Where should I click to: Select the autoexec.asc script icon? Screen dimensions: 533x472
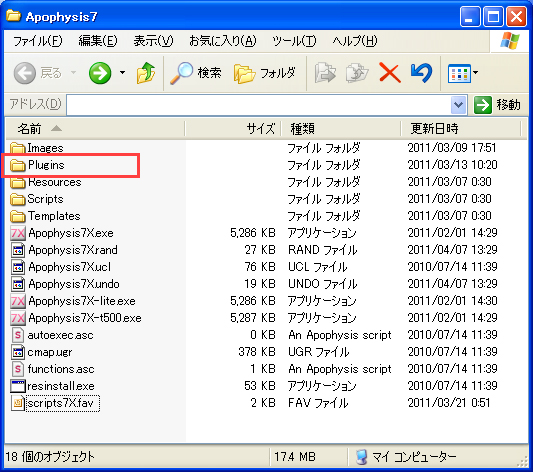pyautogui.click(x=18, y=335)
